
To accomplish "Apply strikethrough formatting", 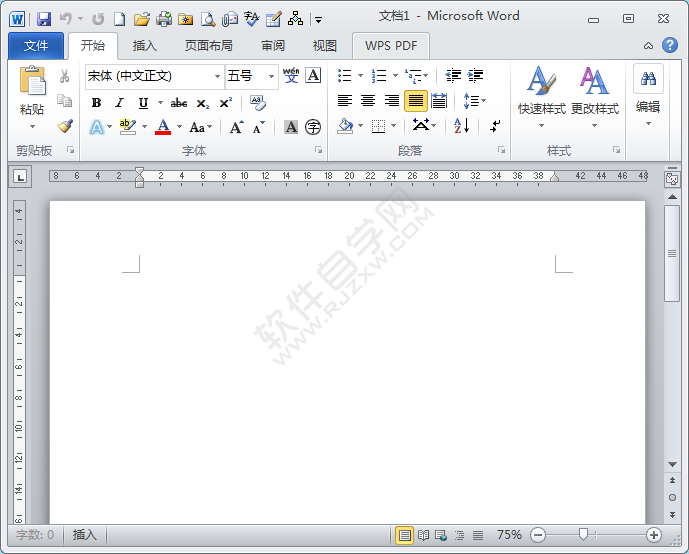I will click(x=179, y=102).
